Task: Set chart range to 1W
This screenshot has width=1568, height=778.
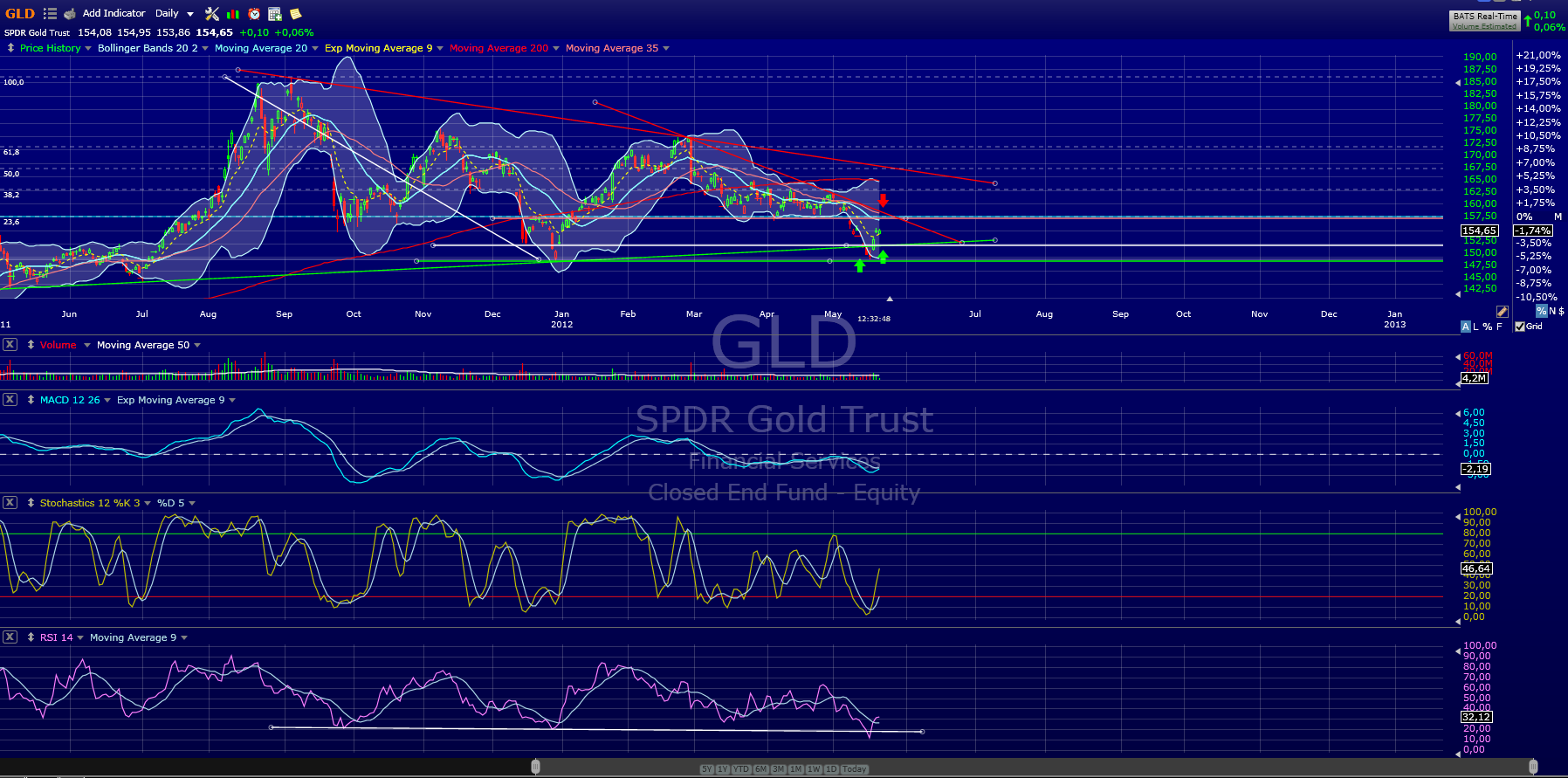Action: pos(814,769)
